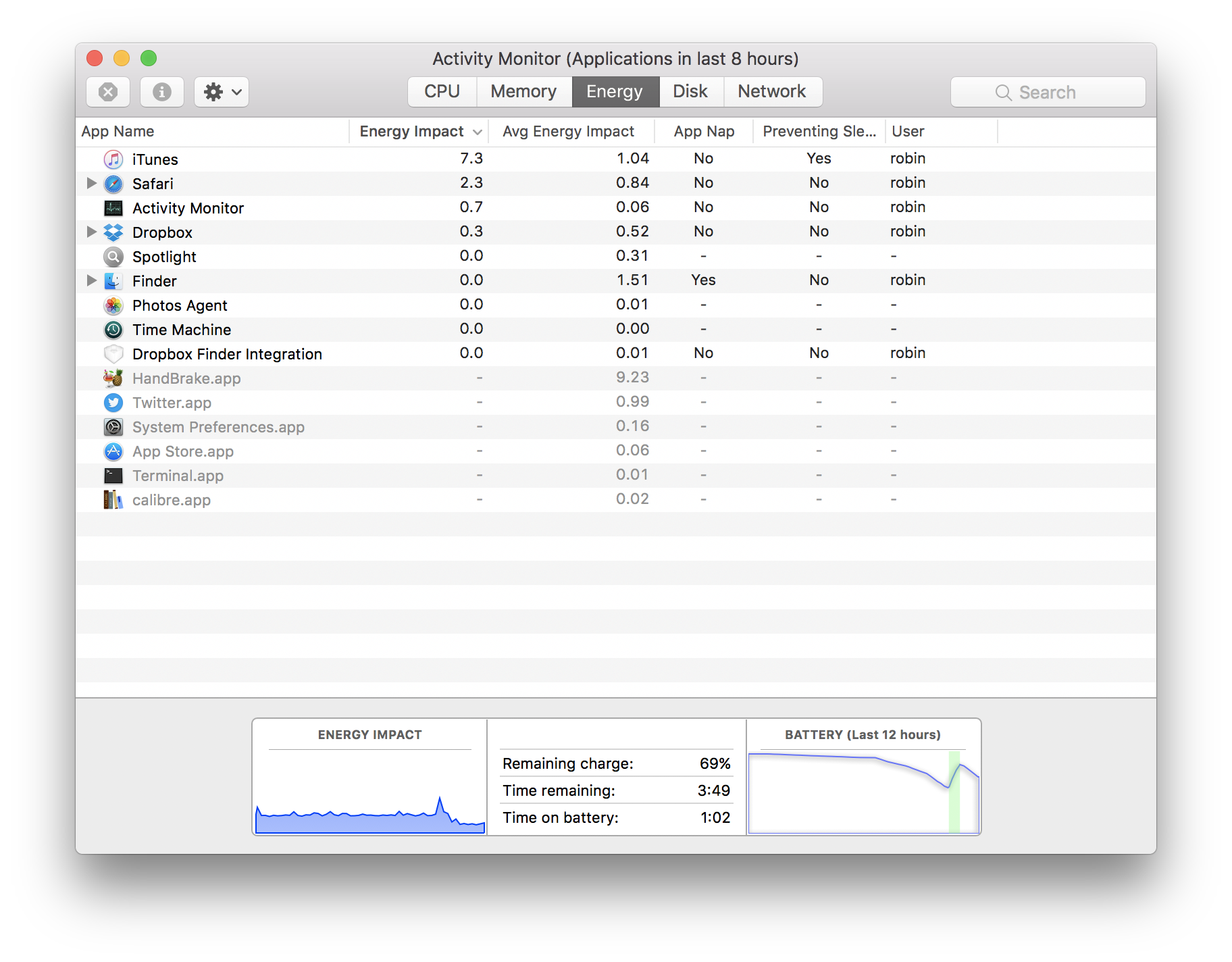
Task: Select the Spotlight row name
Action: click(x=164, y=257)
